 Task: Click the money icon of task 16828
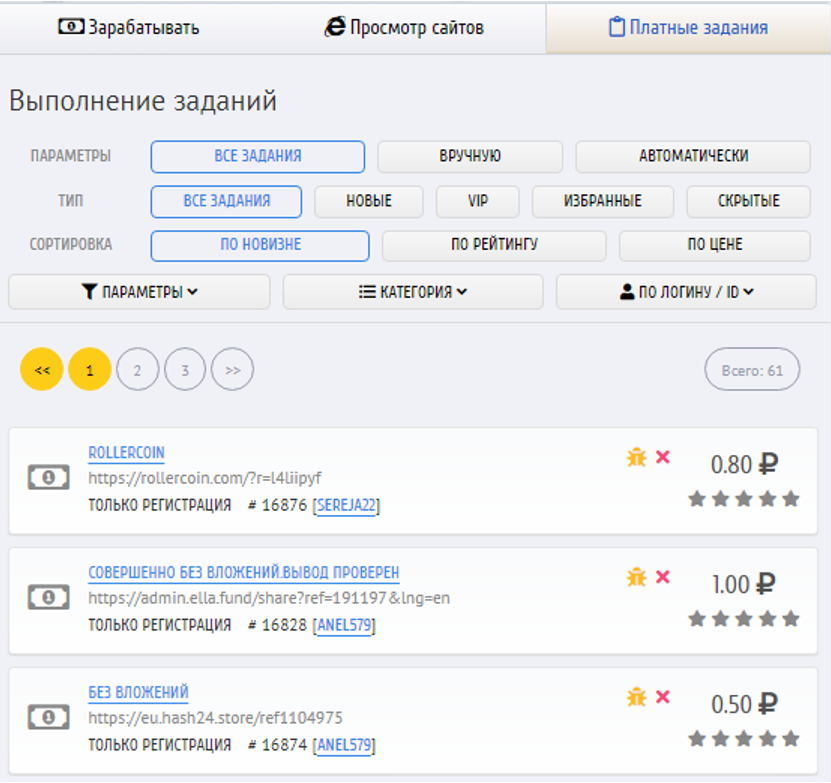tap(48, 597)
